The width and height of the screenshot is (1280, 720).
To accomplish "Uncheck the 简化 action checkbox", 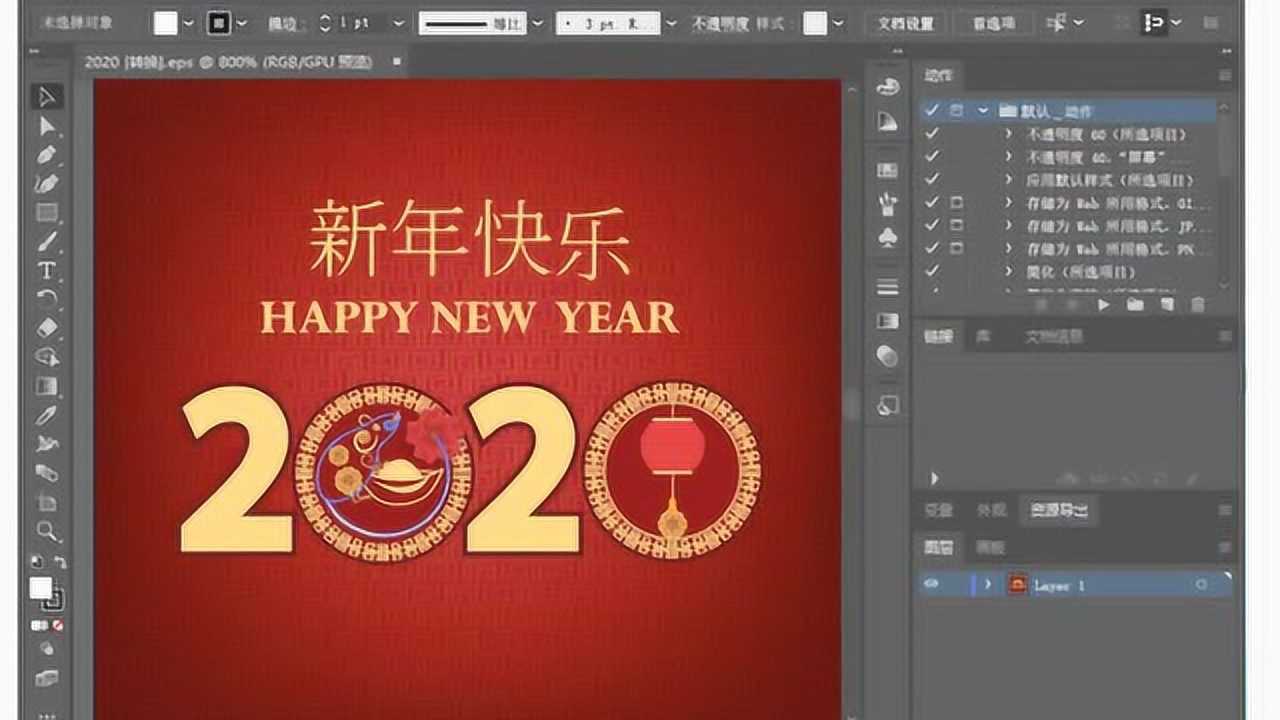I will point(934,271).
